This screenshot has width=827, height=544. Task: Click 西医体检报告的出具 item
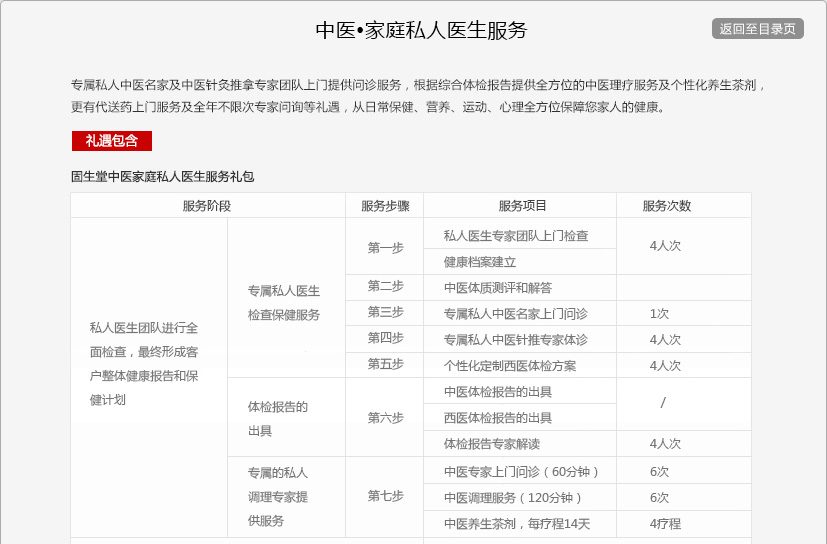click(498, 418)
